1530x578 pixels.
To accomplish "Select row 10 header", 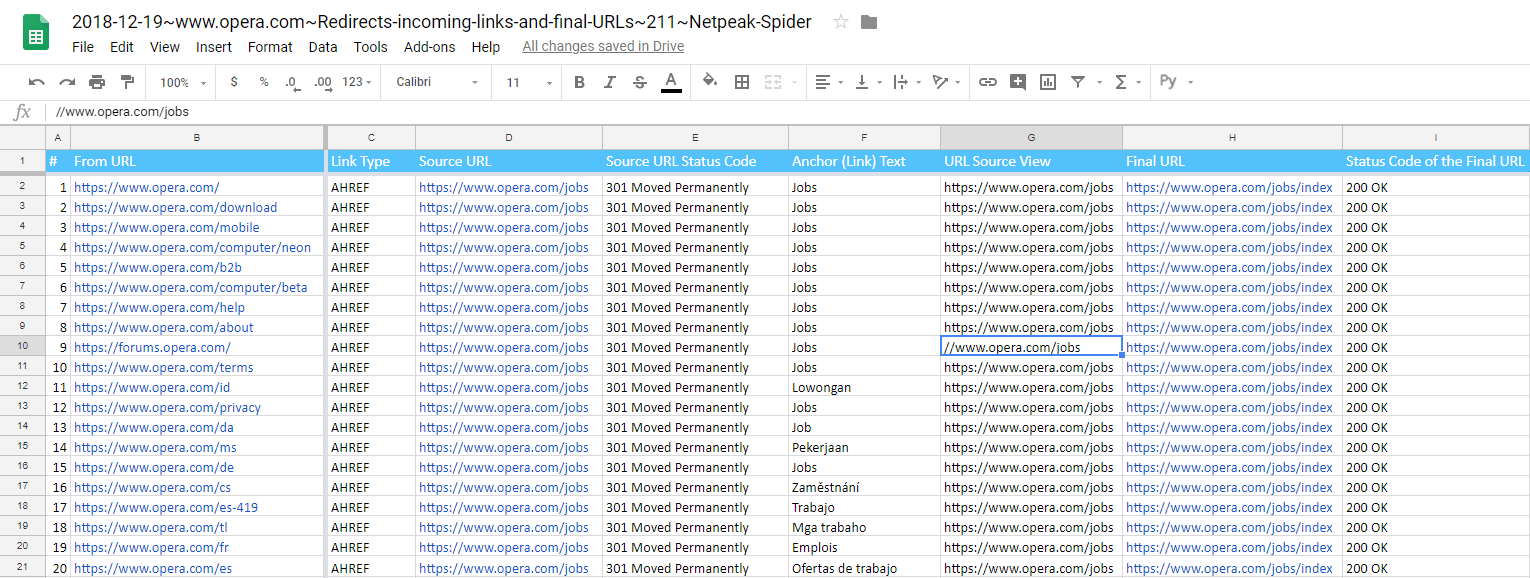I will (22, 347).
